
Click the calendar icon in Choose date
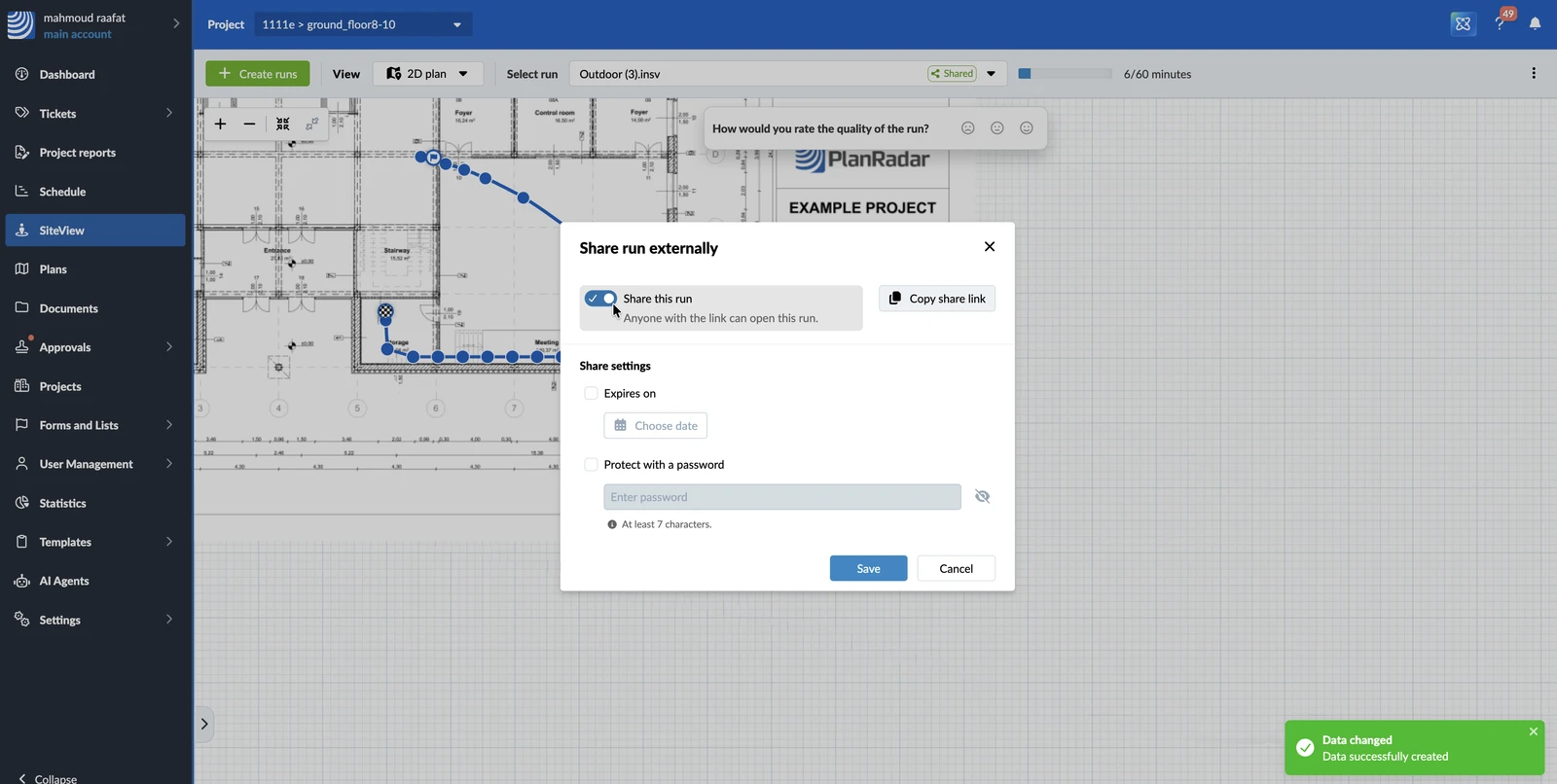(x=620, y=426)
